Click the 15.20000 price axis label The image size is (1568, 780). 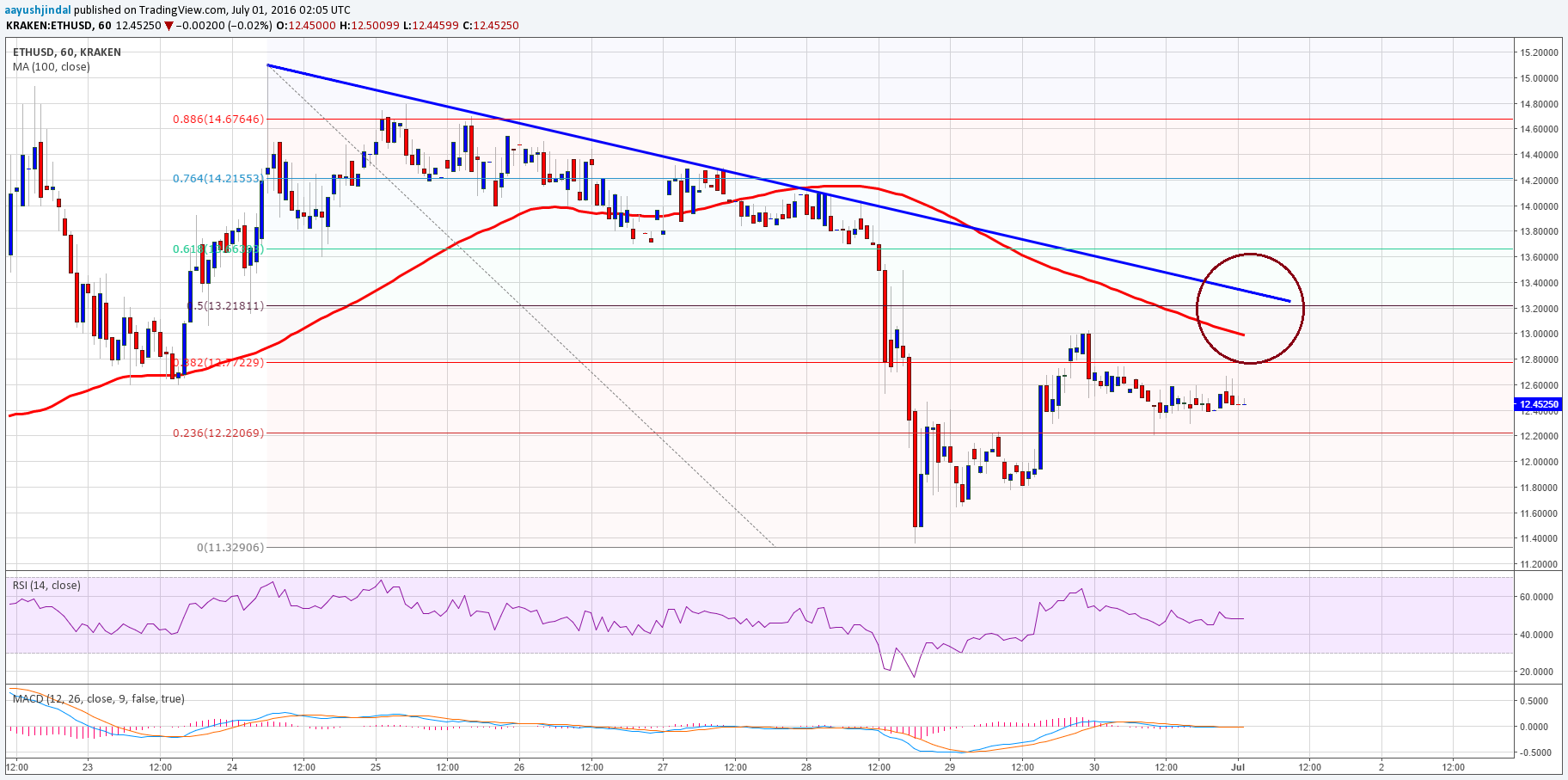click(x=1539, y=52)
